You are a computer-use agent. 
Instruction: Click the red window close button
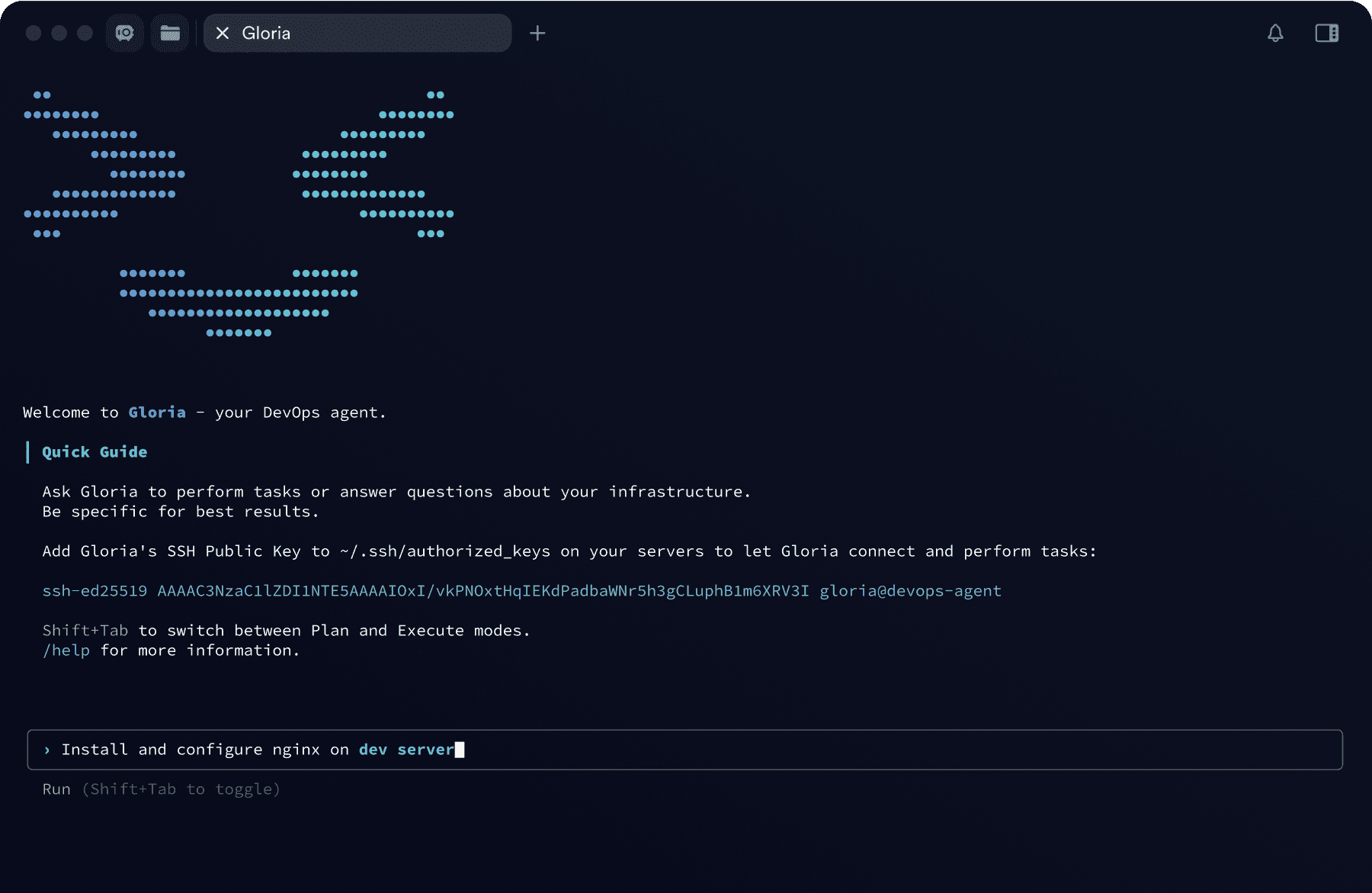pyautogui.click(x=34, y=33)
